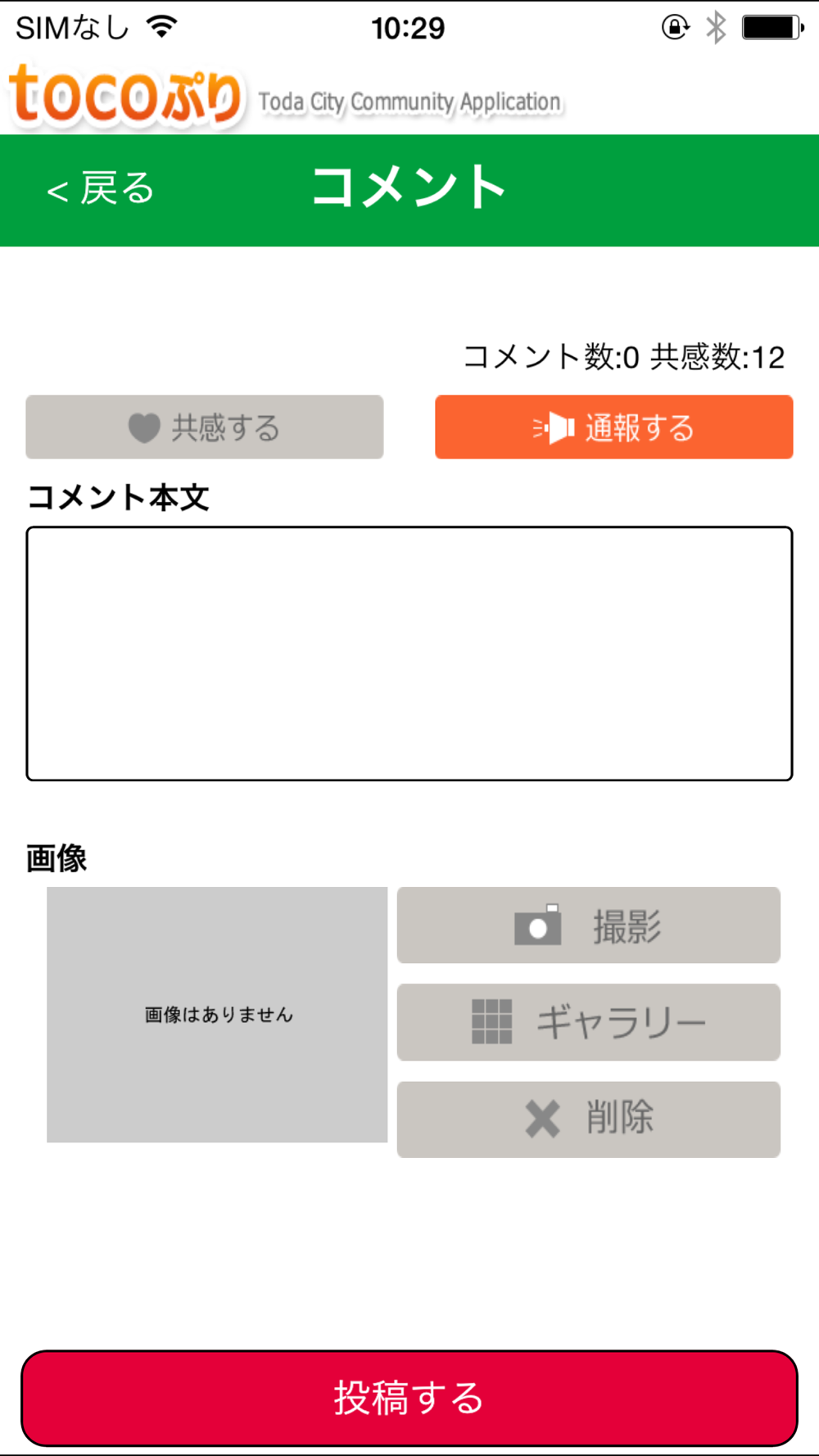This screenshot has width=819, height=1456.
Task: Tap the 通報する button text
Action: click(x=640, y=427)
